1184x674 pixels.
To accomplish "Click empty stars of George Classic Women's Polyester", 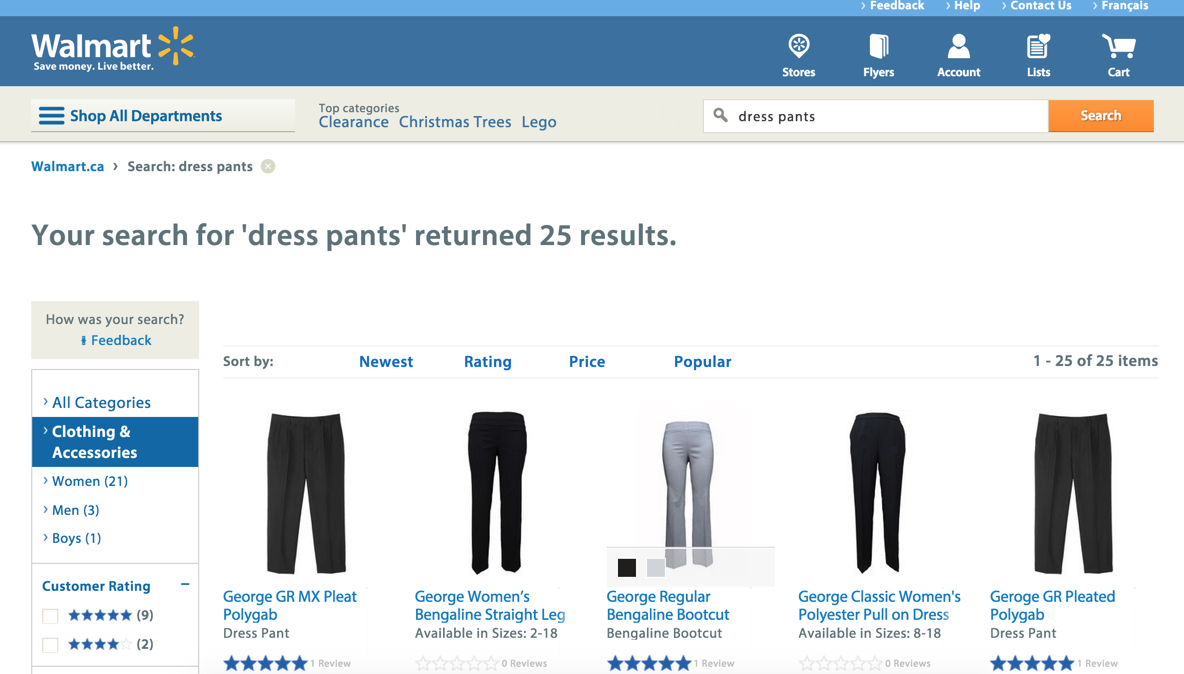I will pos(840,663).
